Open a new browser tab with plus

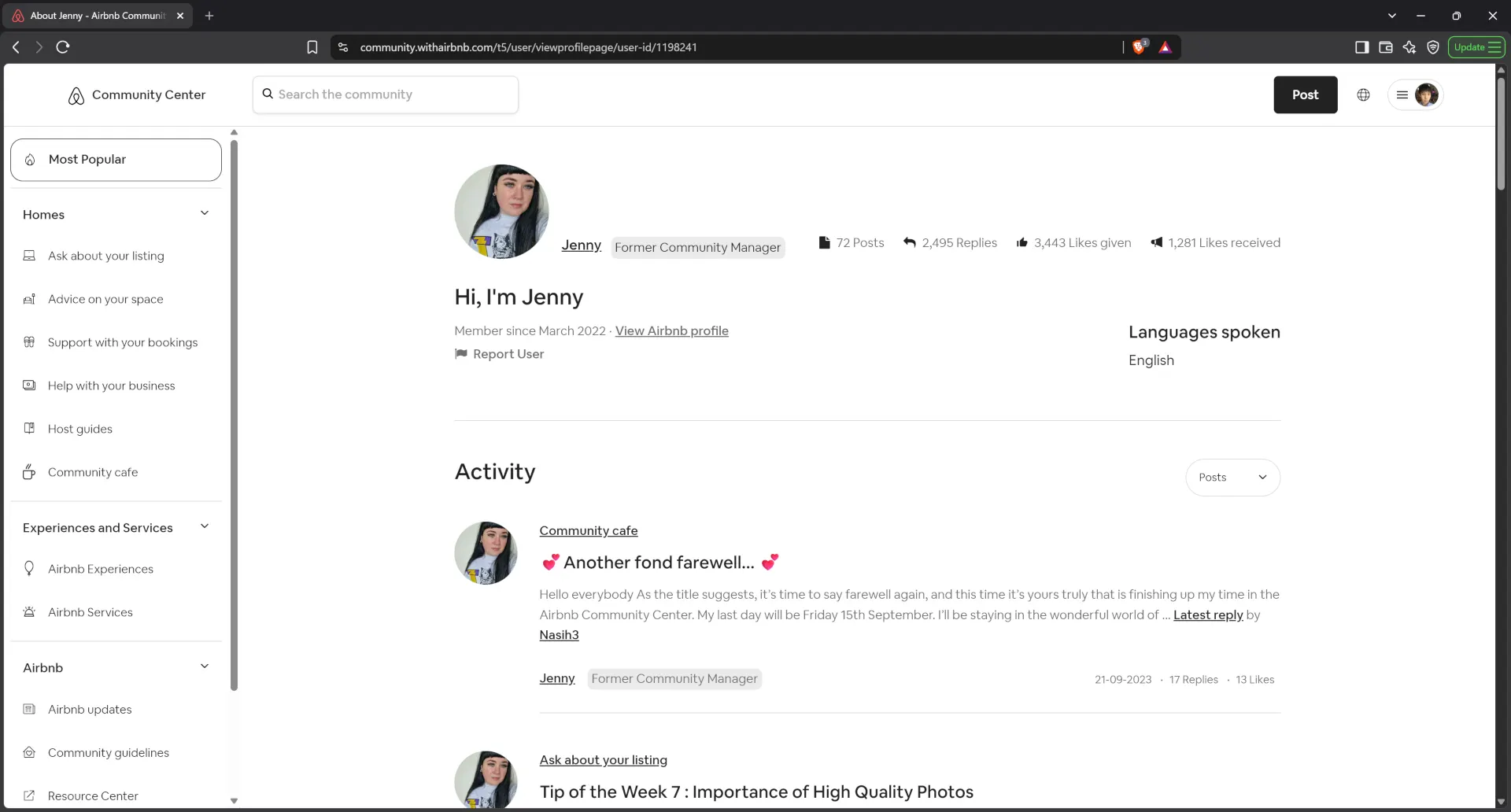point(209,16)
